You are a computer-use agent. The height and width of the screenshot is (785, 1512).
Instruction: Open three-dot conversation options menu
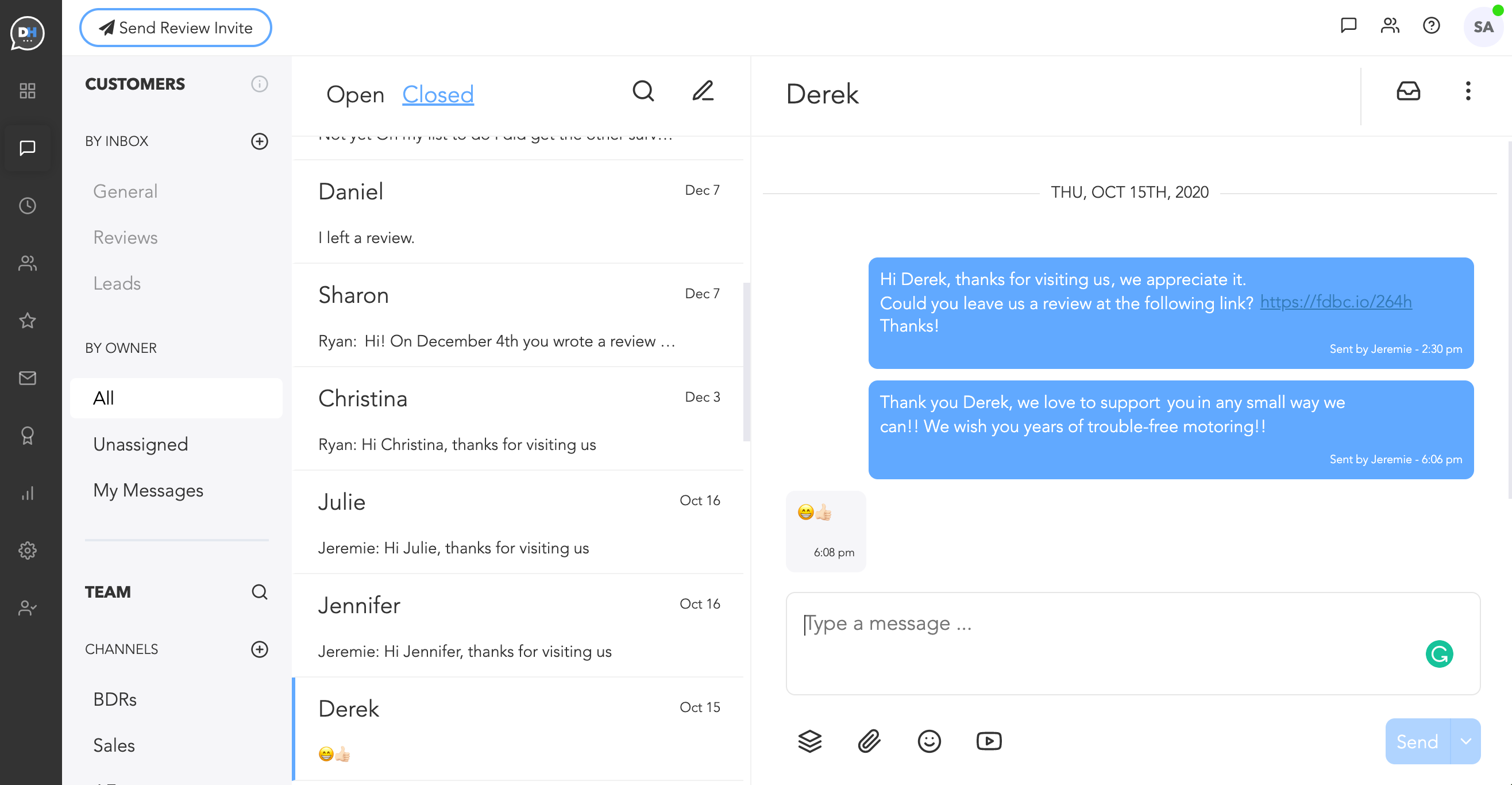coord(1468,91)
